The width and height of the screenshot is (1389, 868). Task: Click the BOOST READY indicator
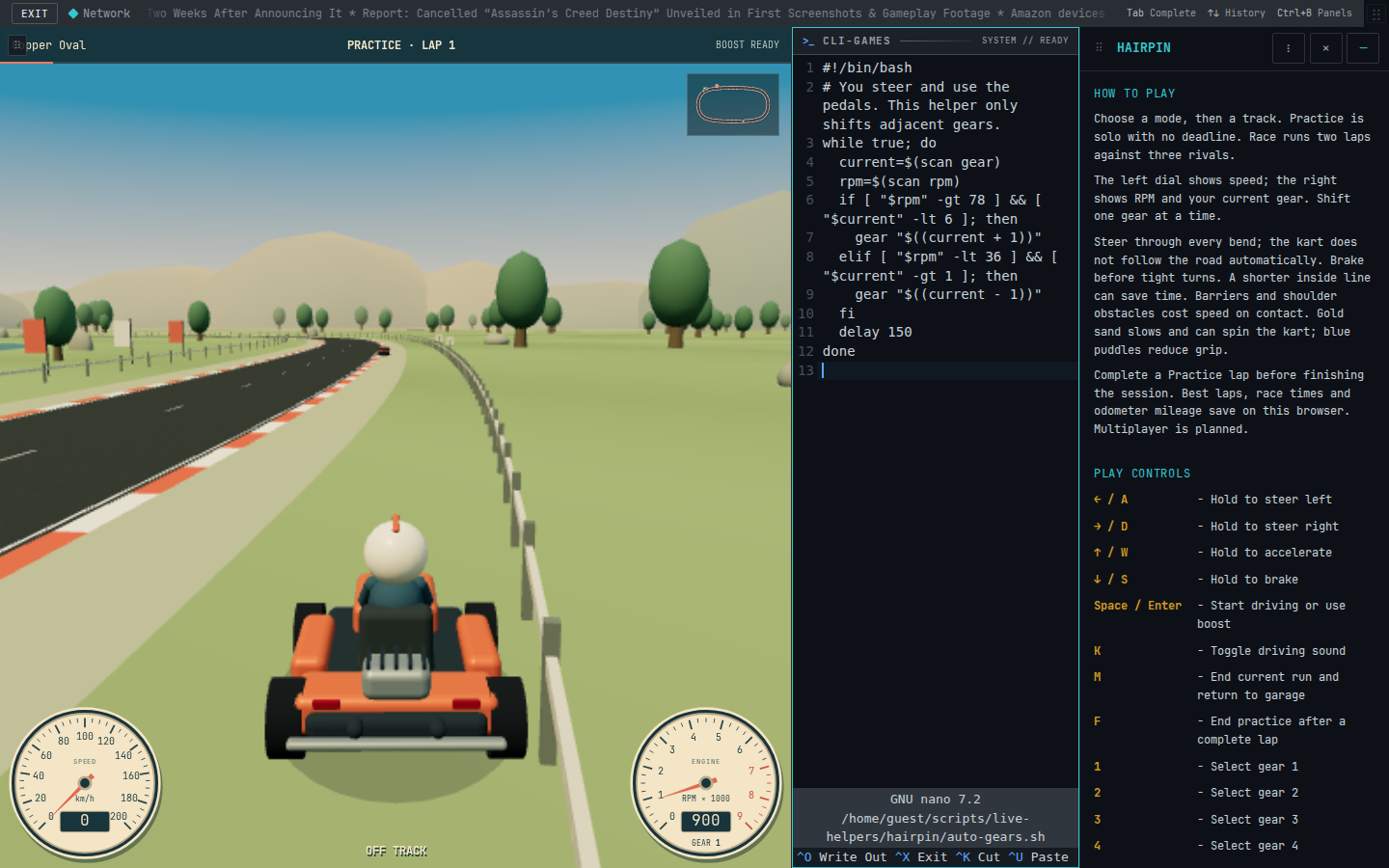747,45
